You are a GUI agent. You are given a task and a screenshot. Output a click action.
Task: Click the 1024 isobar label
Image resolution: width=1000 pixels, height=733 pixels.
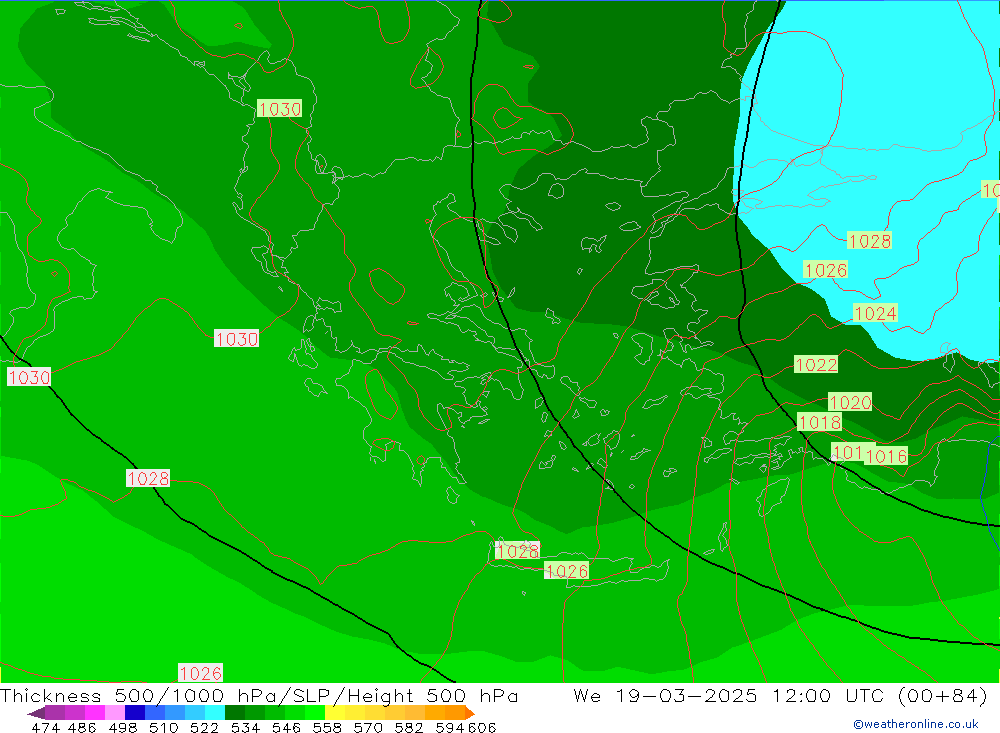click(875, 313)
